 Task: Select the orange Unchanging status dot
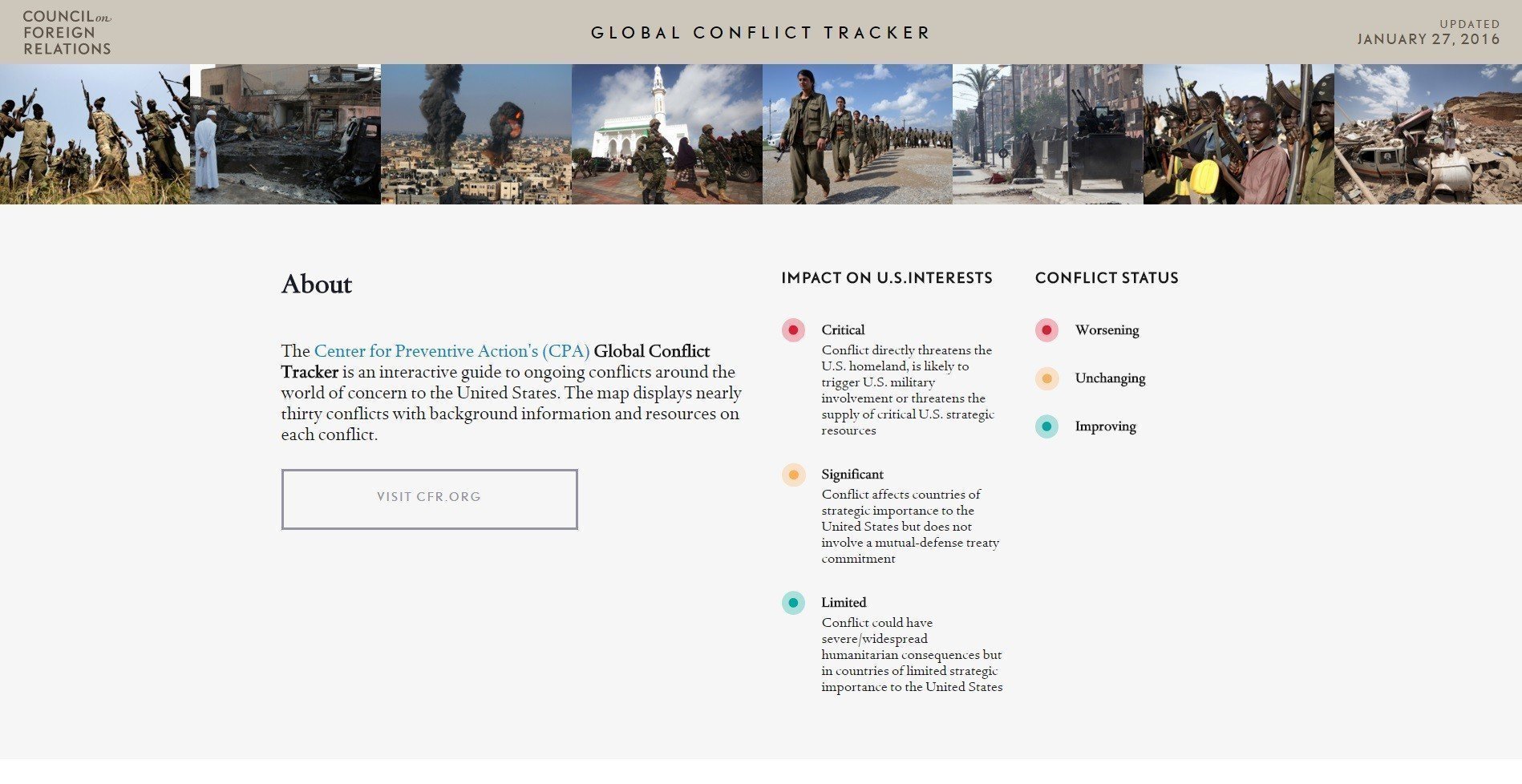click(1046, 378)
